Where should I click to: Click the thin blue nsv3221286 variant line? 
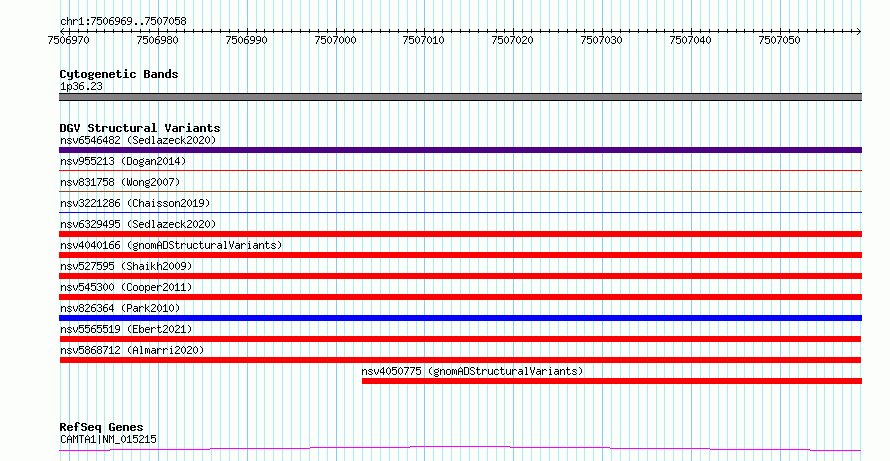tap(460, 212)
